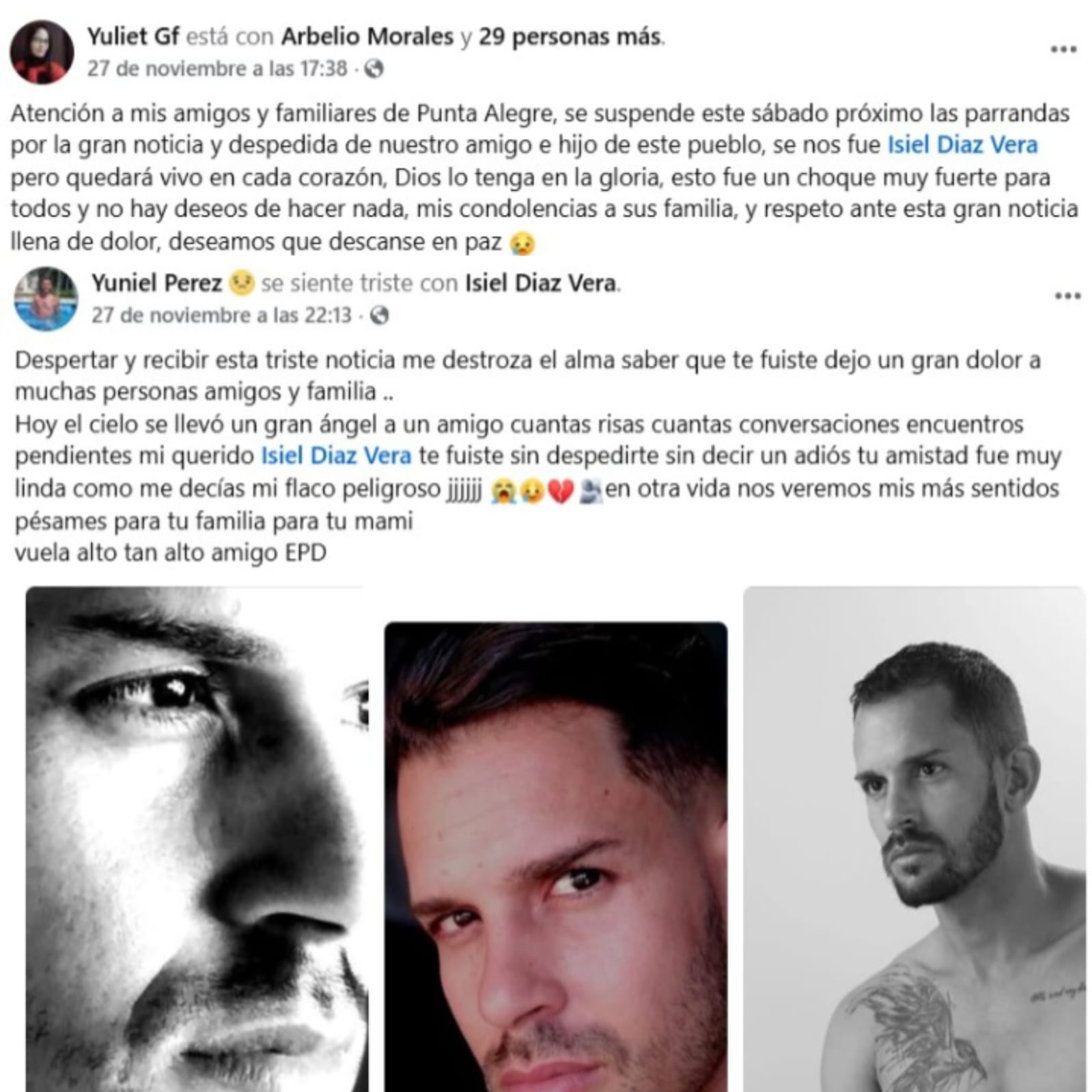
Task: Open Isiel Diaz Vera in the feeling header
Action: (x=541, y=283)
